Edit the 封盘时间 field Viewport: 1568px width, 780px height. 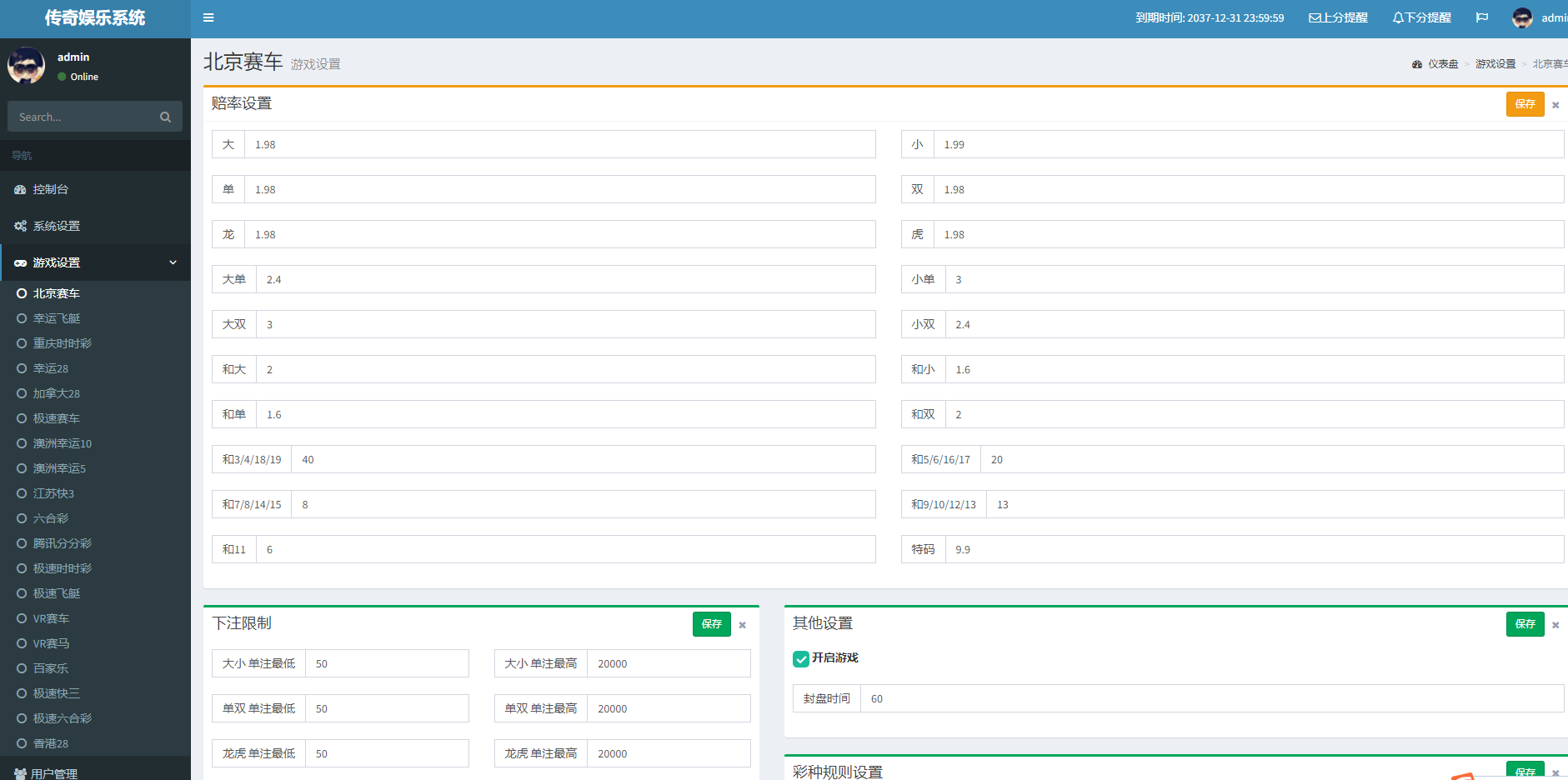point(1212,698)
